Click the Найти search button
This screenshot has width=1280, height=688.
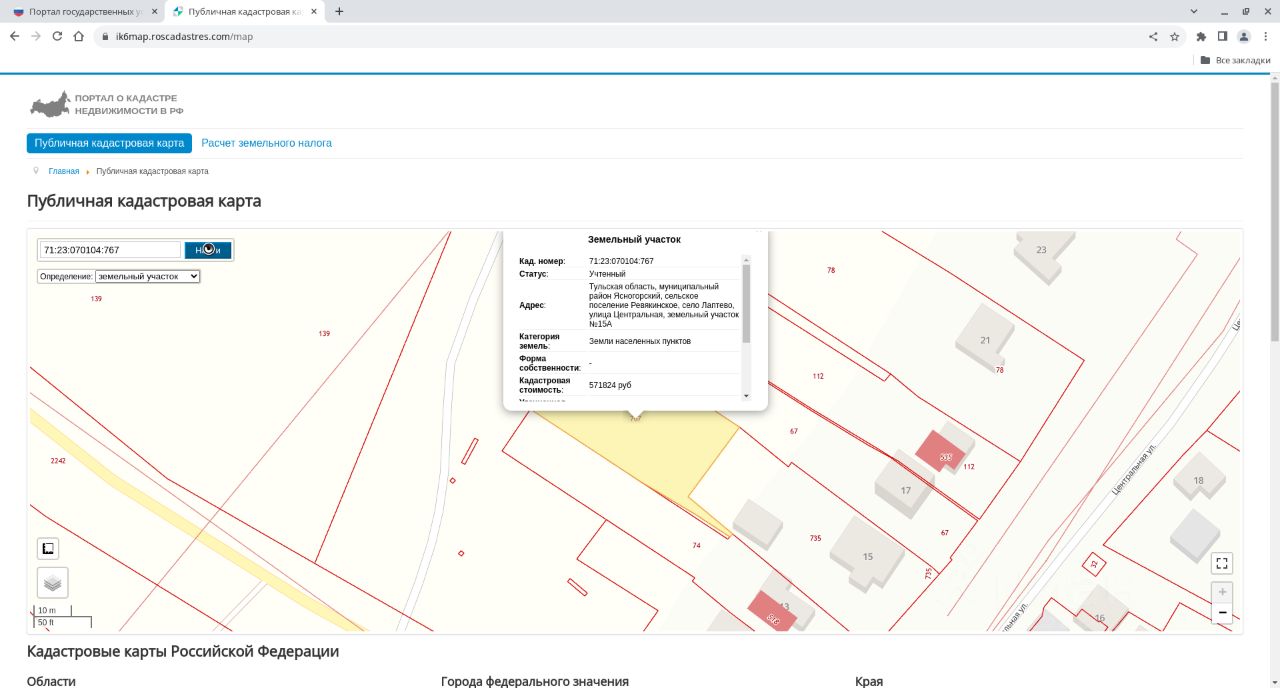[x=208, y=250]
